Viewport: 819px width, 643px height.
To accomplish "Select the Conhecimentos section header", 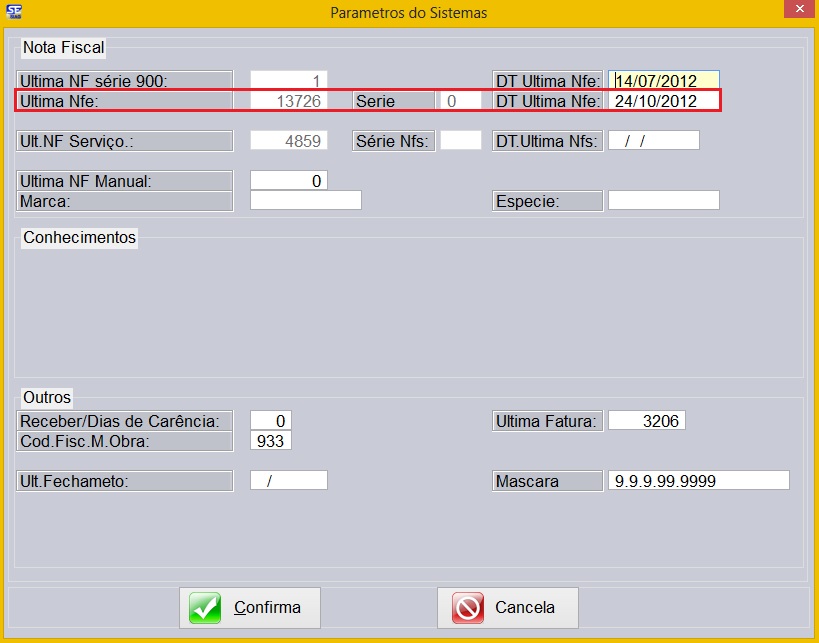I will pos(78,238).
